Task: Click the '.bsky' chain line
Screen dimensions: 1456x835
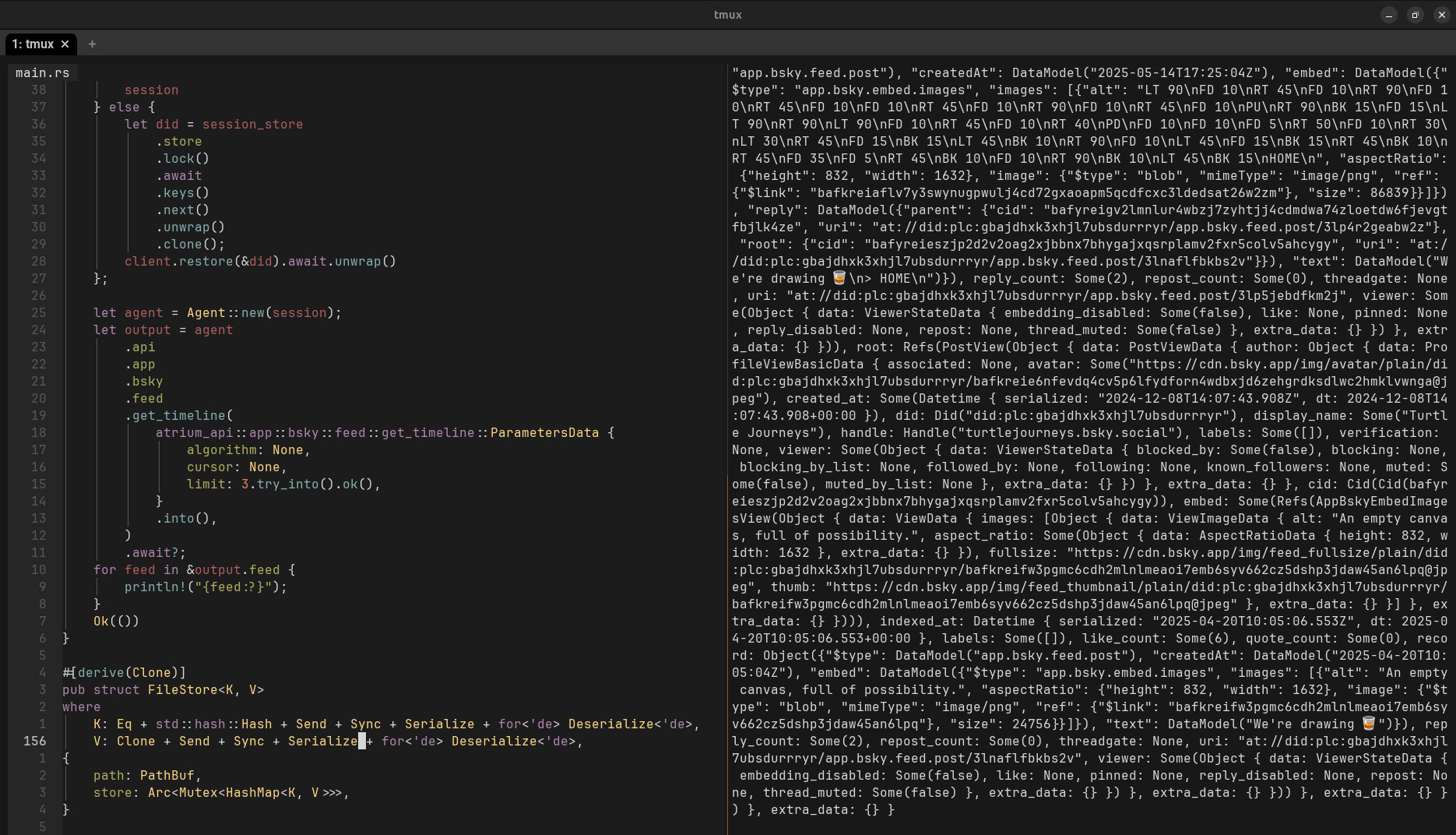Action: (x=143, y=381)
